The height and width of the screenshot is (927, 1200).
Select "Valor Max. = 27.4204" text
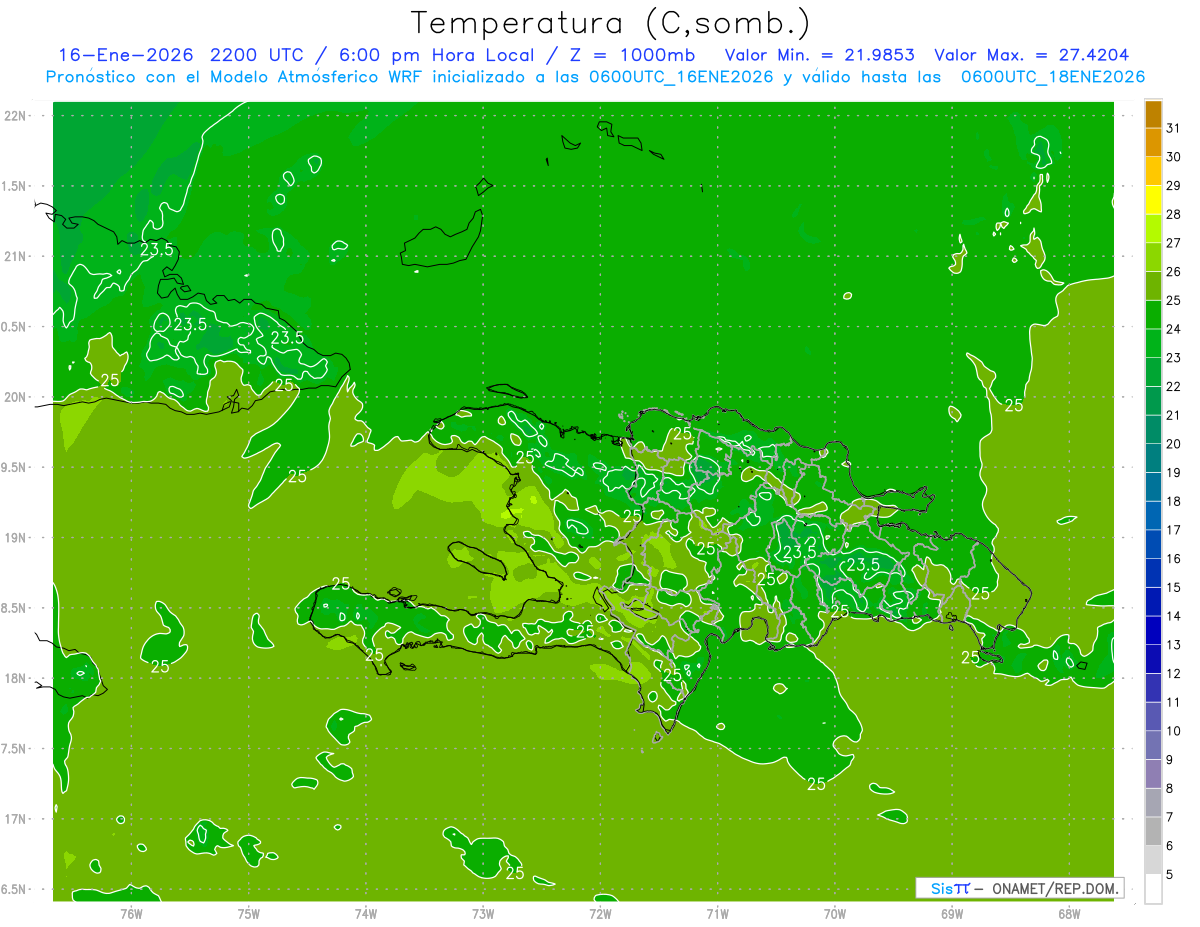1032,55
